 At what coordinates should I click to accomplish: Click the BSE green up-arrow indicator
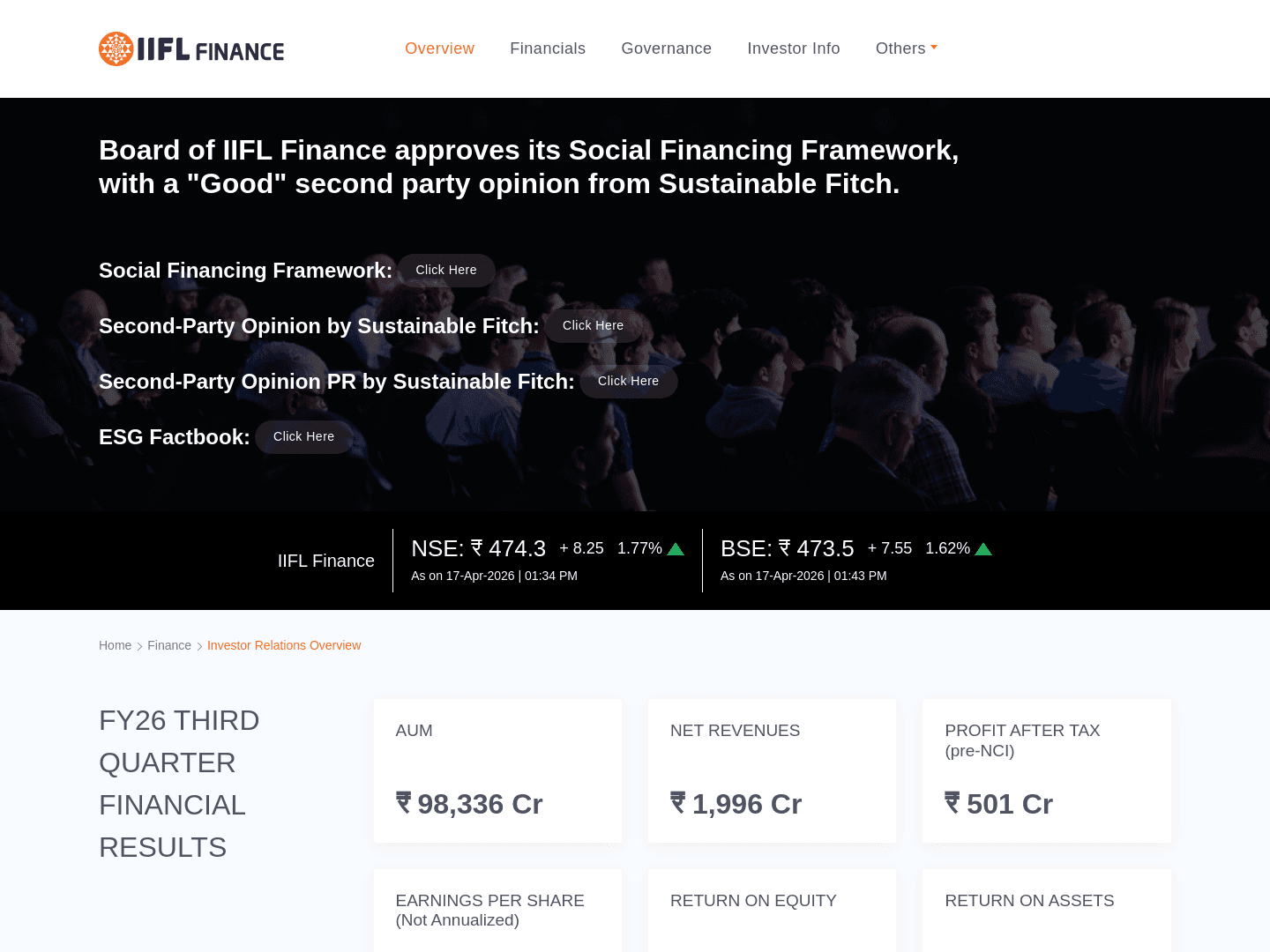pos(983,549)
